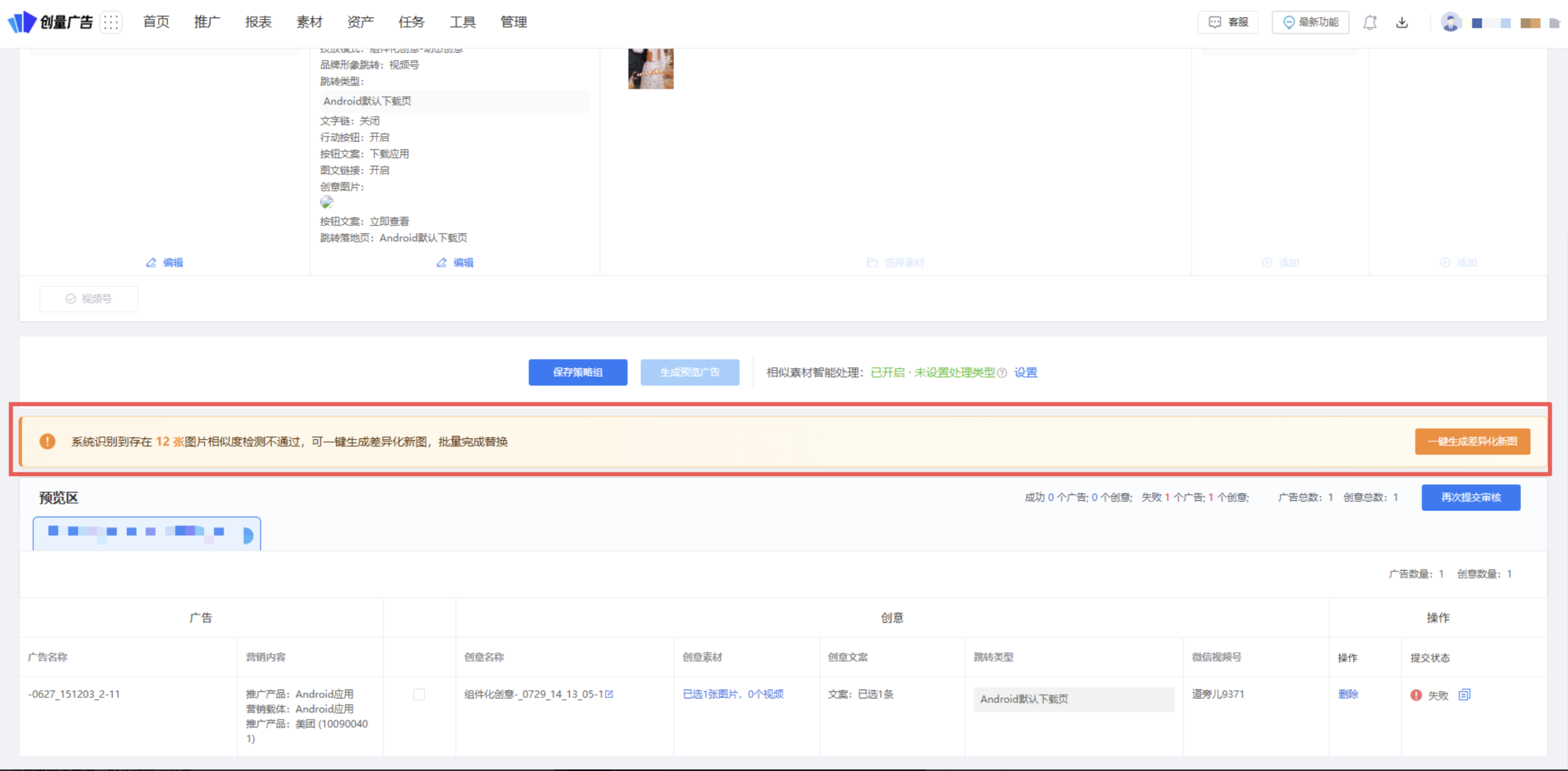Click the 编辑 link in the first column
1568x771 pixels.
(x=165, y=263)
